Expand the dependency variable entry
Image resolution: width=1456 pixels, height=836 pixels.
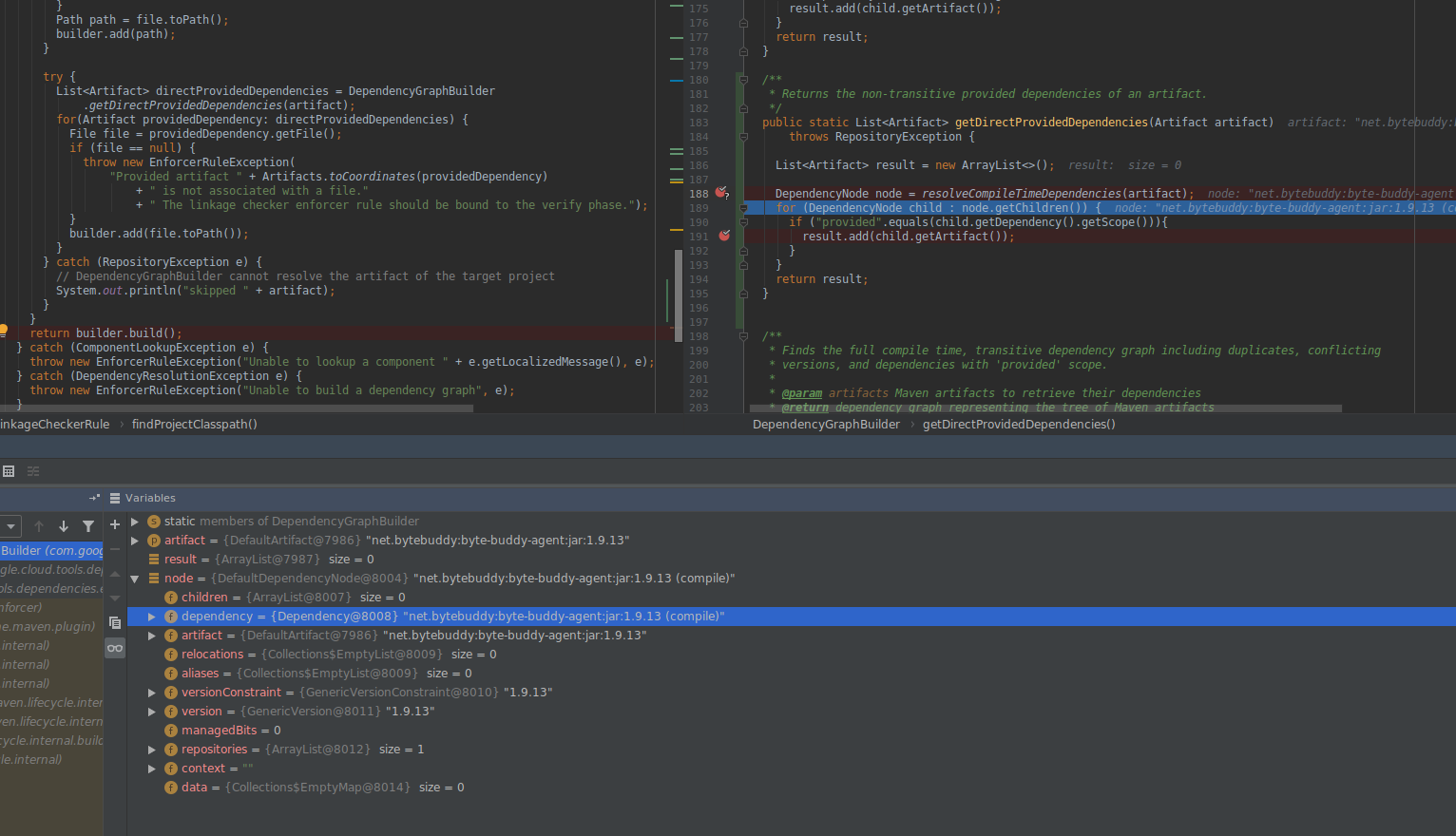pyautogui.click(x=151, y=616)
